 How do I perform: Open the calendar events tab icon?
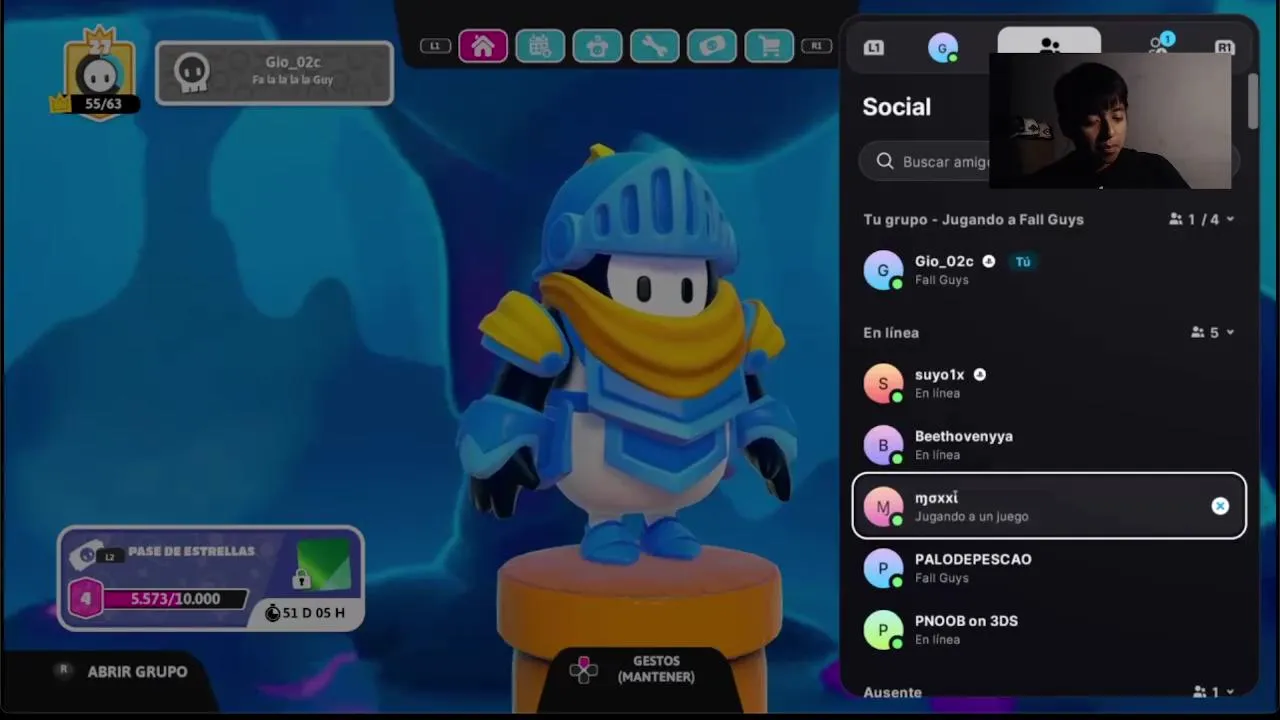(x=540, y=46)
